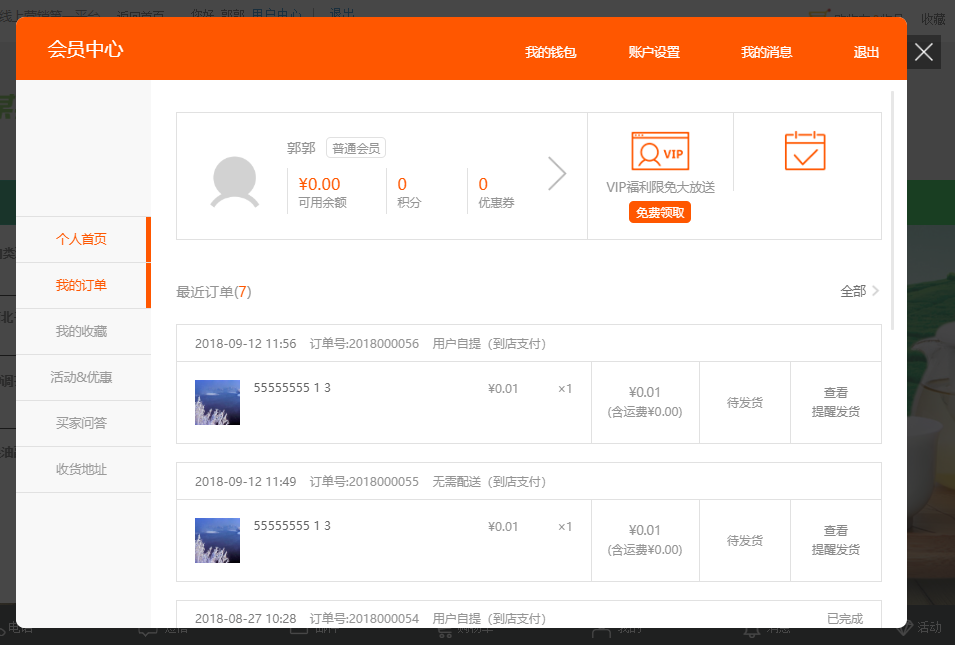
Task: Select 我的订单 in the sidebar
Action: (81, 285)
